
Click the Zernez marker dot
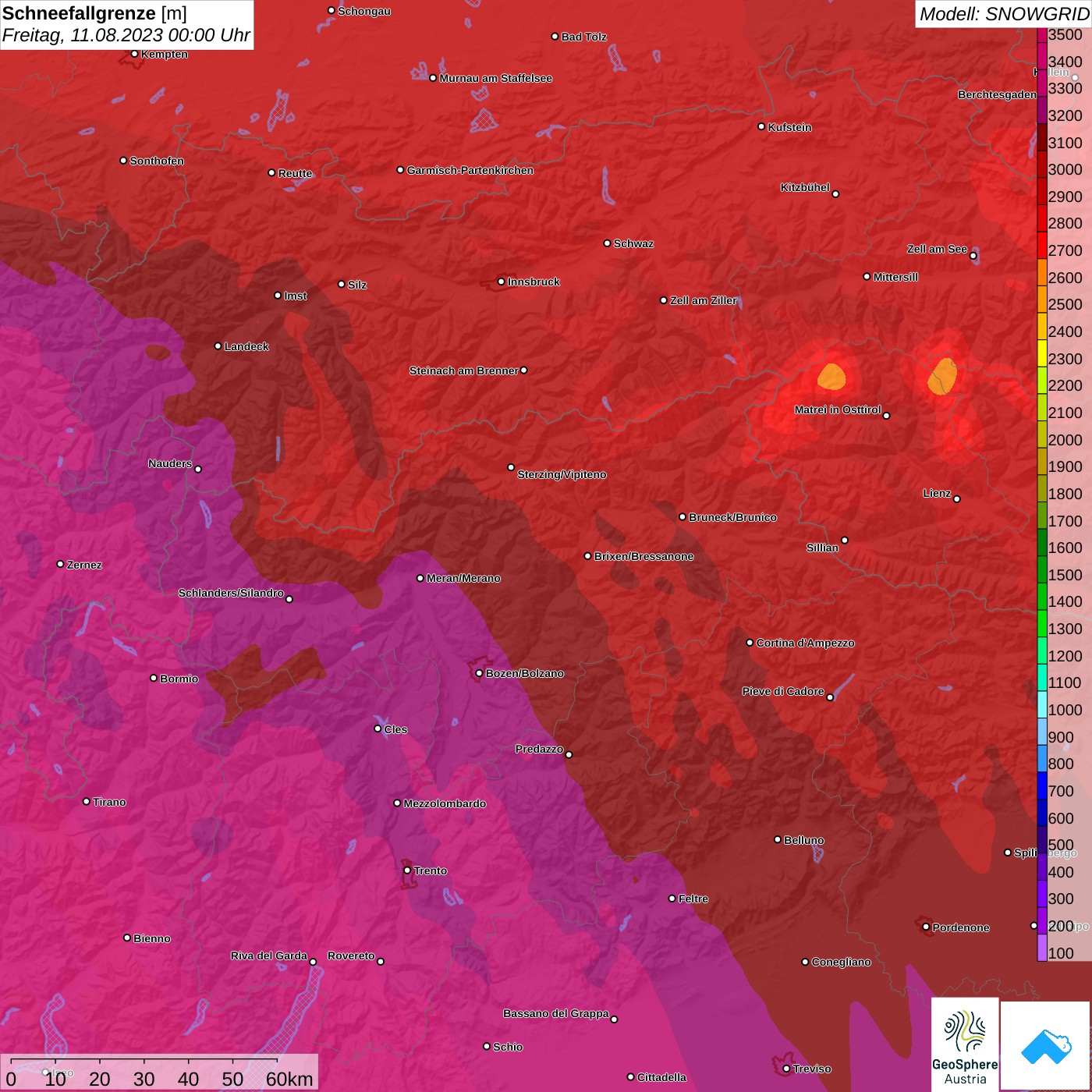(x=60, y=564)
